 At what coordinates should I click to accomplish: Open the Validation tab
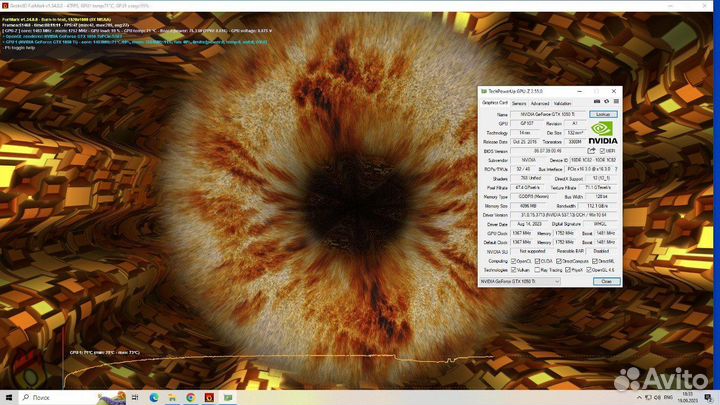563,103
